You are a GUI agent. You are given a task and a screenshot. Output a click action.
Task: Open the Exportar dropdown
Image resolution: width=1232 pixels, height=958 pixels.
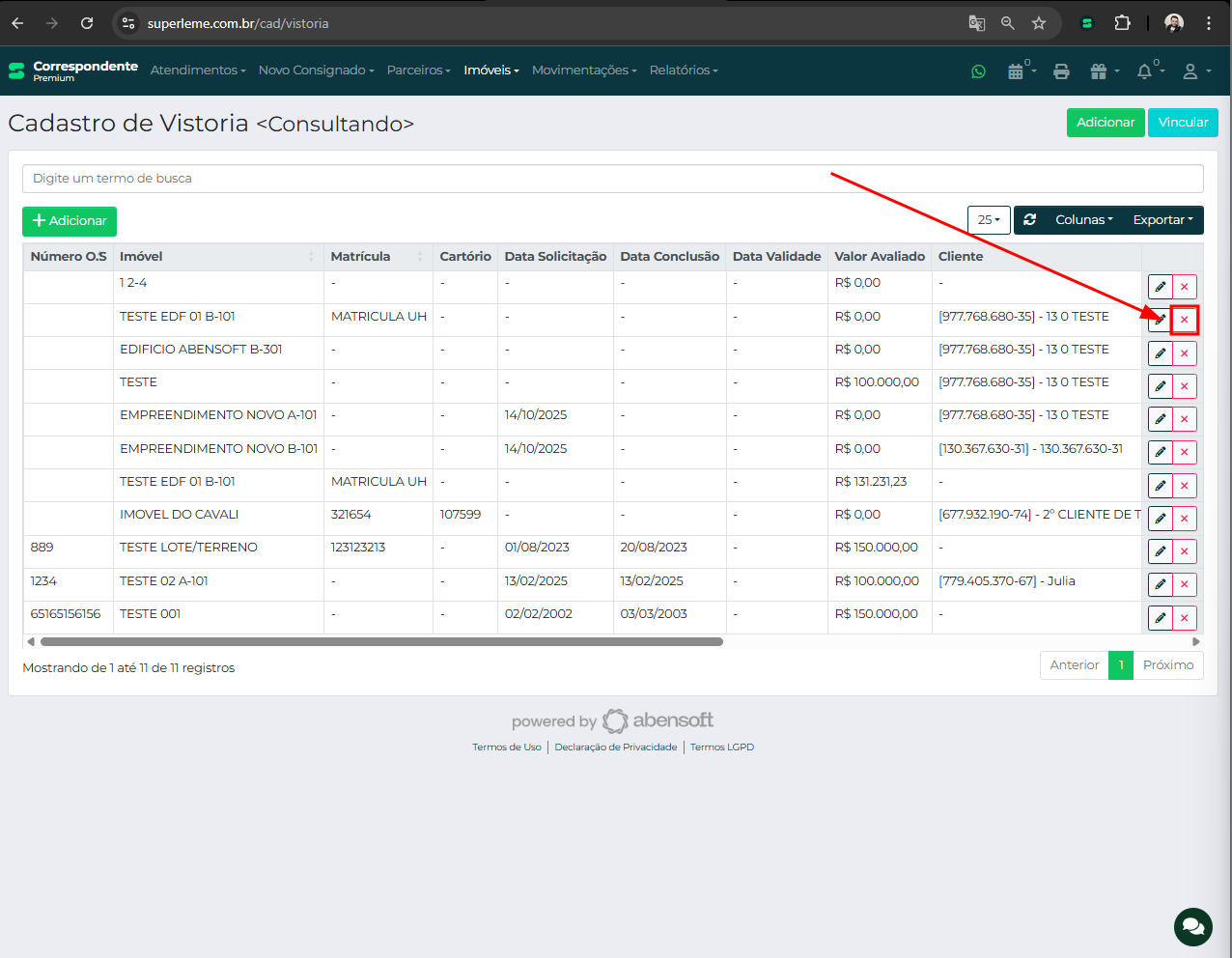point(1162,220)
